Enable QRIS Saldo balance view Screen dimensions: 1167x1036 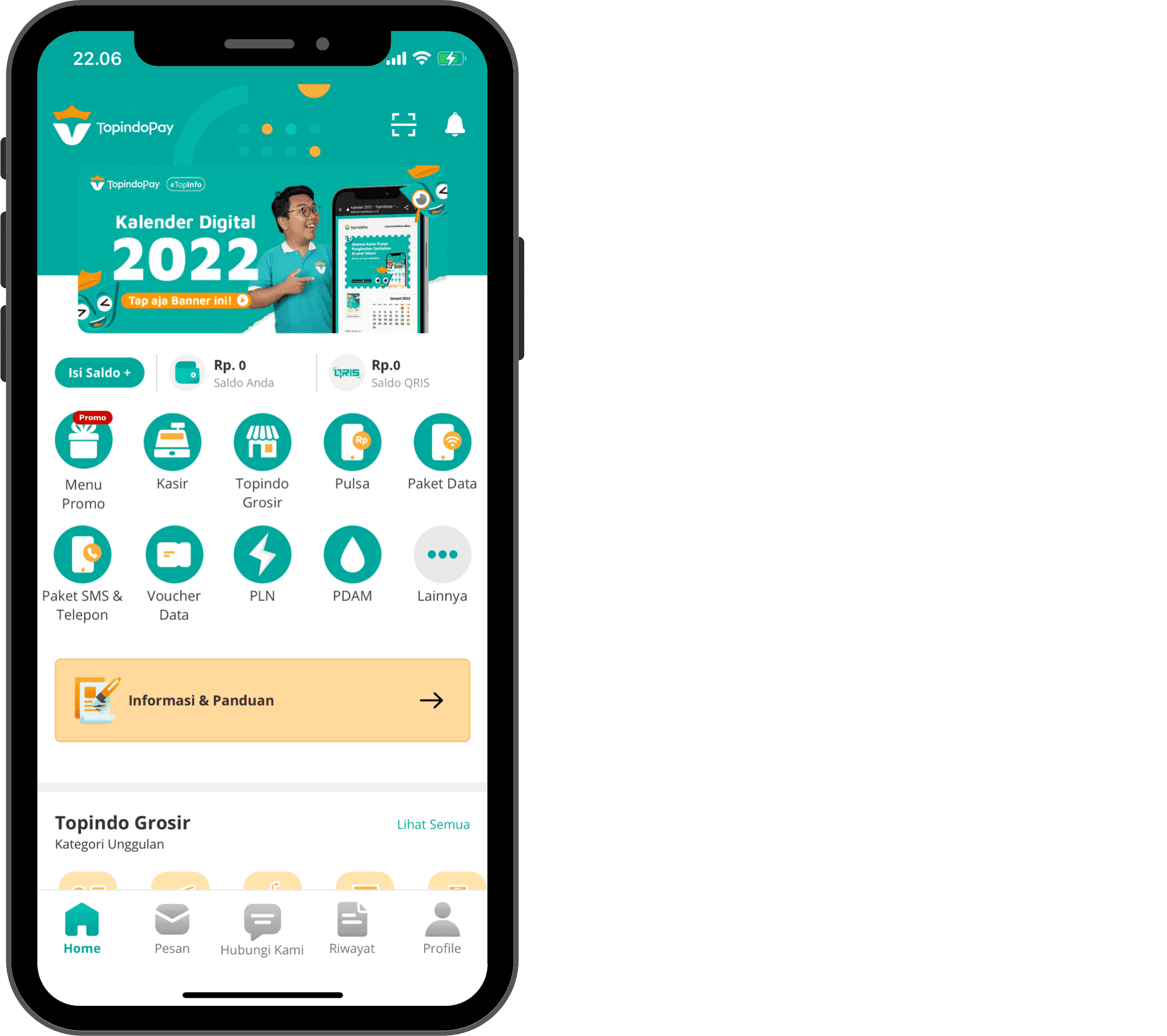(x=400, y=375)
